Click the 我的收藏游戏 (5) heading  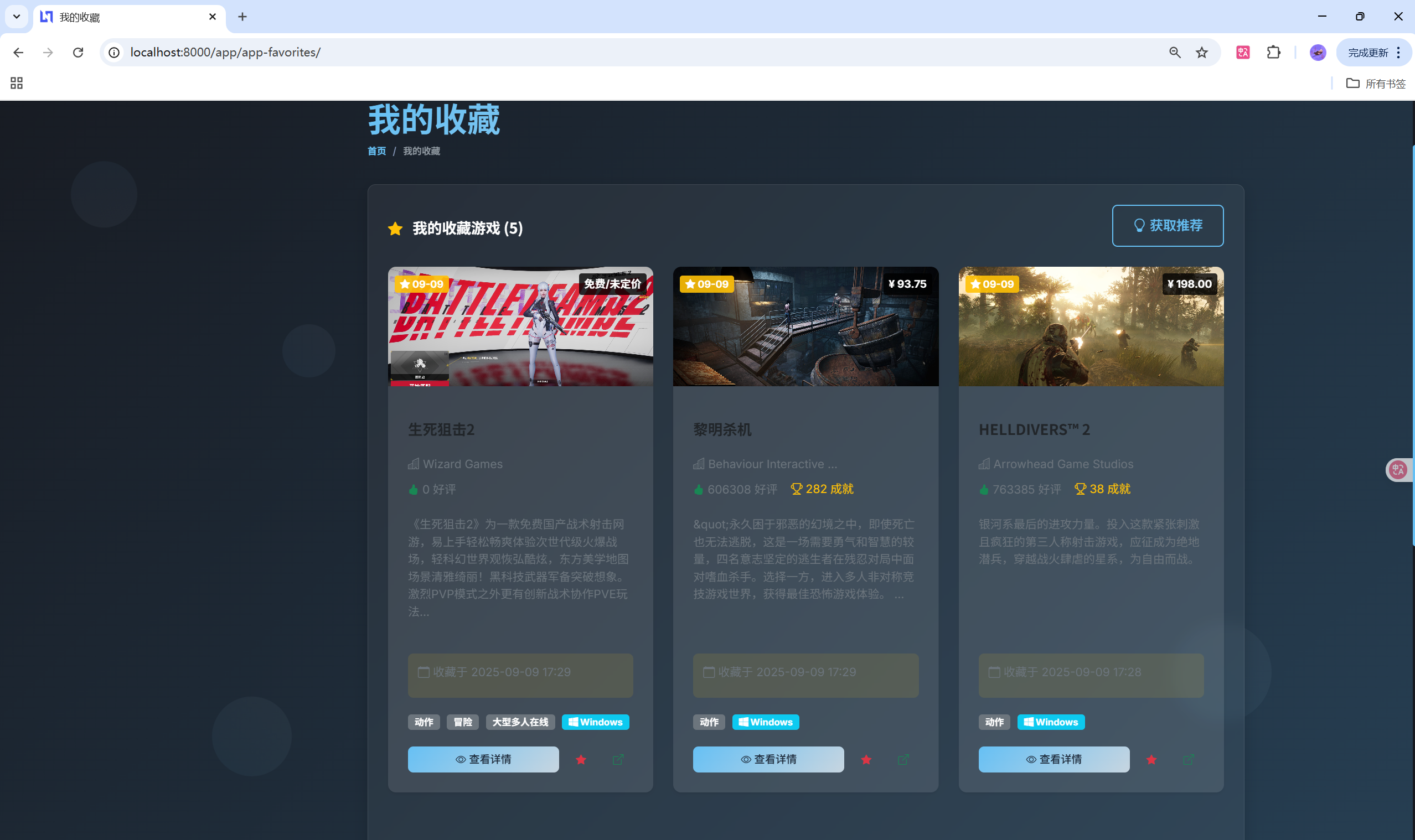(467, 228)
